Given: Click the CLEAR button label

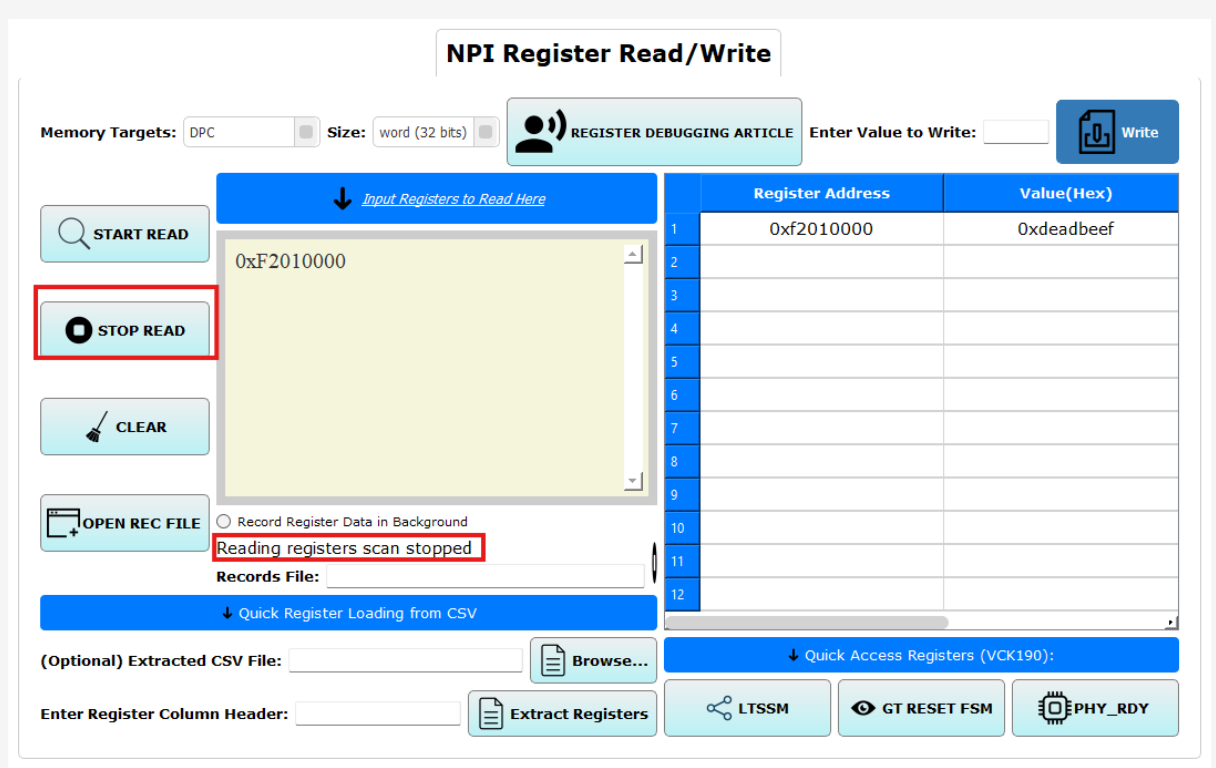Looking at the screenshot, I should coord(141,427).
